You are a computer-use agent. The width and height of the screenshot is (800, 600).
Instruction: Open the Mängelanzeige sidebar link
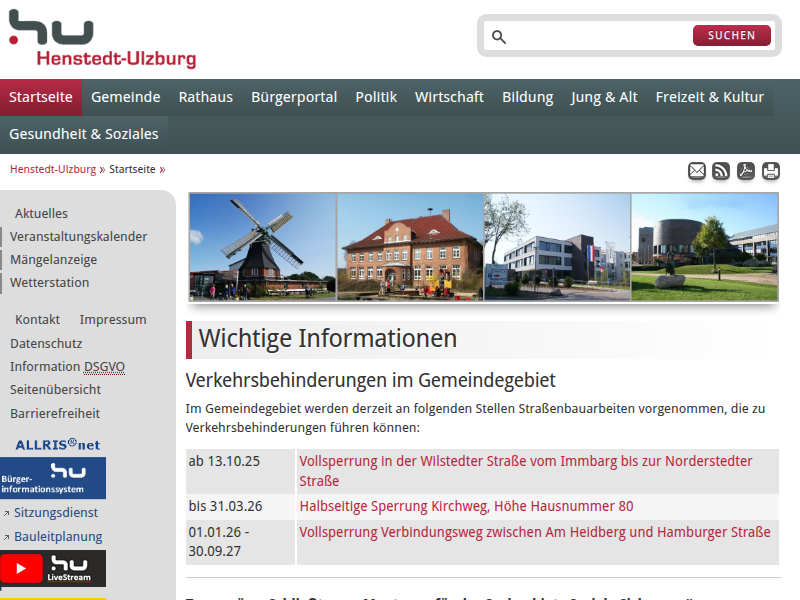point(54,260)
